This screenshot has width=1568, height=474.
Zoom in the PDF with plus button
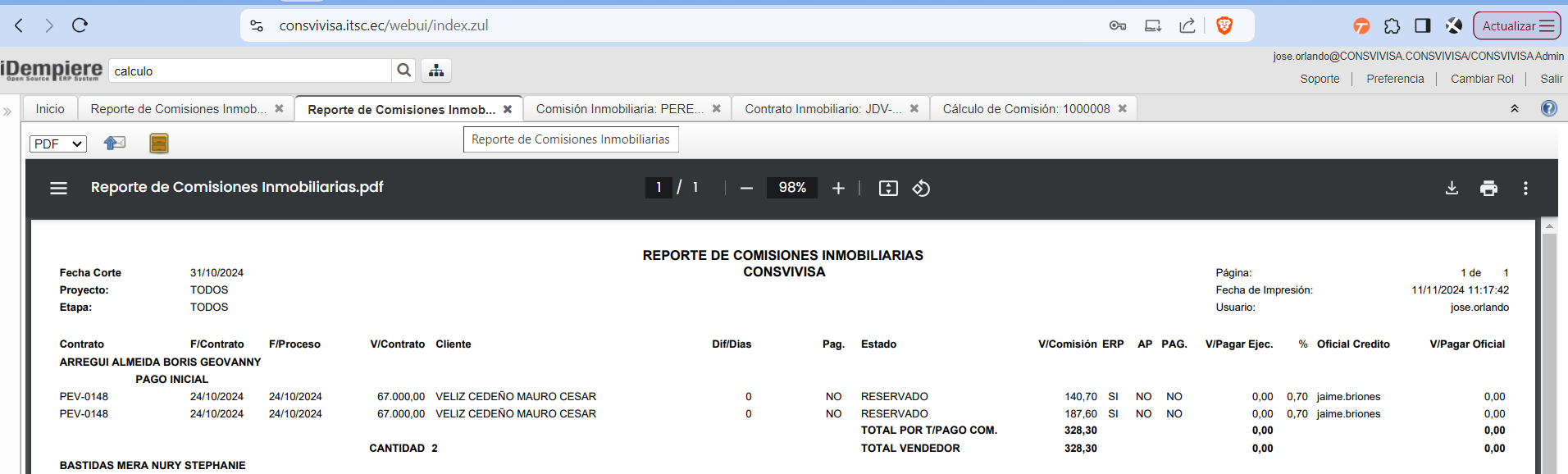pyautogui.click(x=838, y=188)
